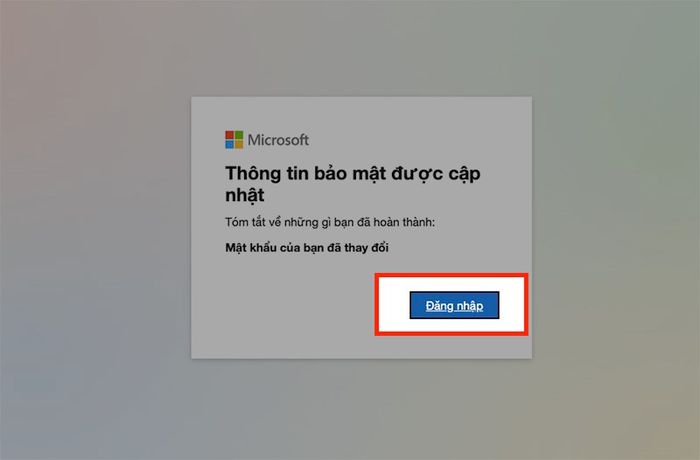This screenshot has width=700, height=460.
Task: Click the bold Mật khẩu của bạn line
Action: [307, 247]
